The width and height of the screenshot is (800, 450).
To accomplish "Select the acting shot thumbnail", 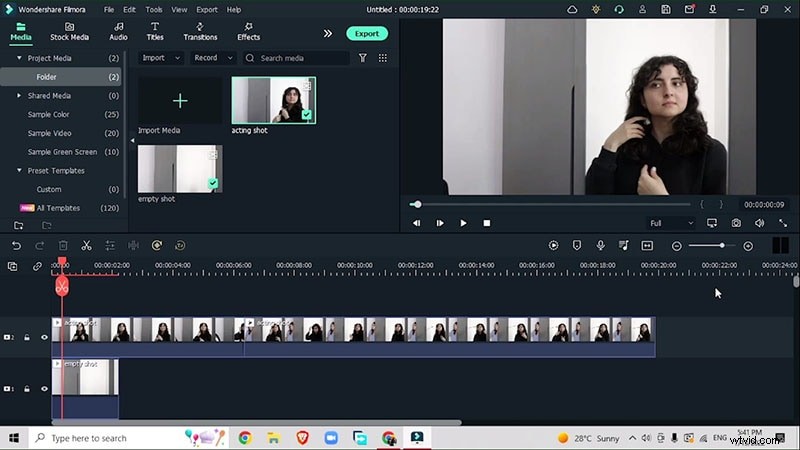I will click(274, 101).
